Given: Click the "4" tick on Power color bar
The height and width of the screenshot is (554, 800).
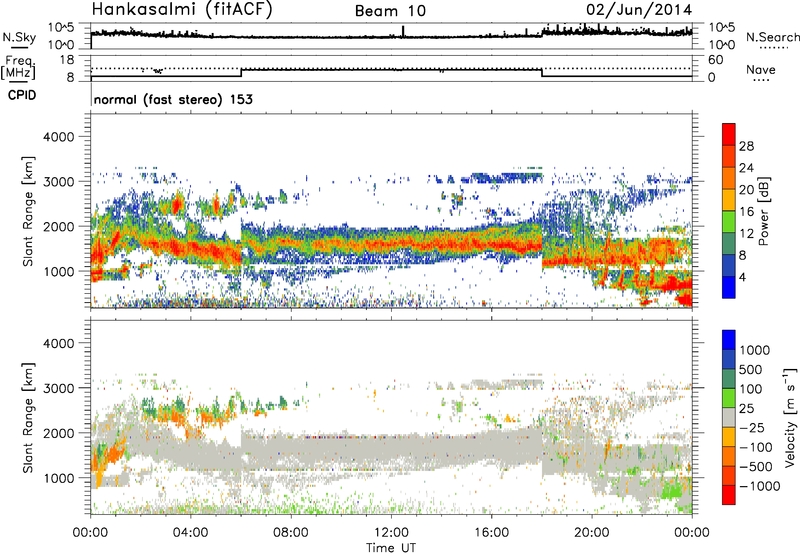Looking at the screenshot, I should (742, 277).
